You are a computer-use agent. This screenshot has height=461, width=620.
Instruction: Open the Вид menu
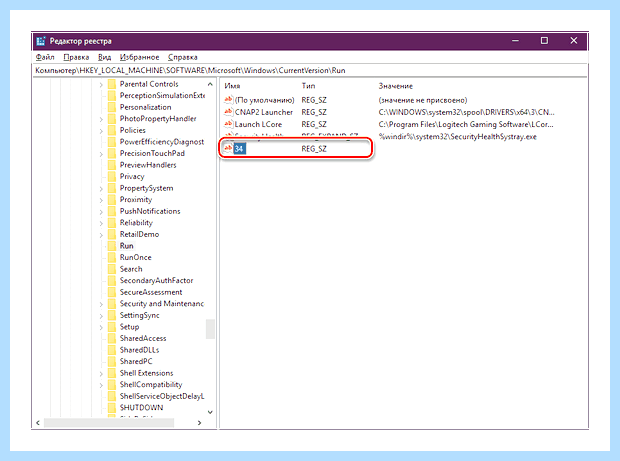pyautogui.click(x=104, y=57)
